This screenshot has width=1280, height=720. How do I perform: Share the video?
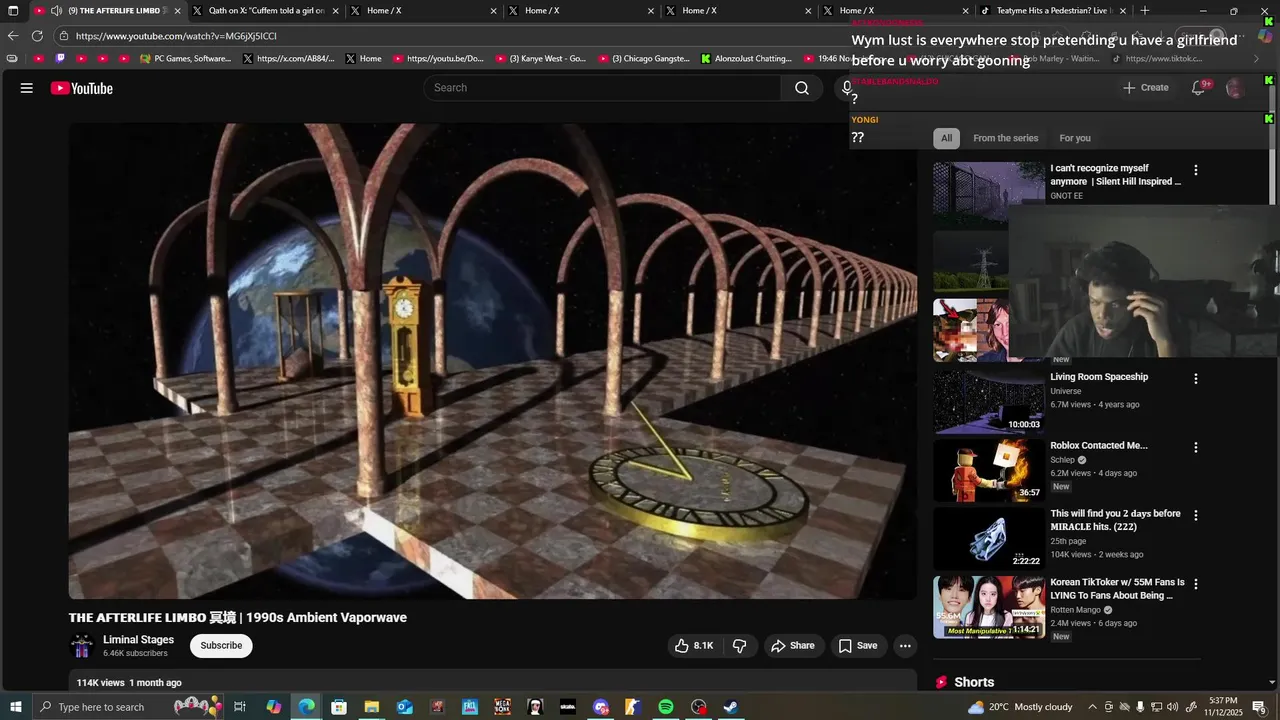pos(792,646)
